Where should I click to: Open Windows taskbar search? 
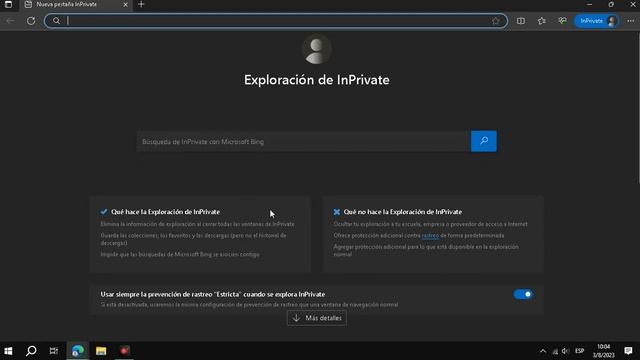(x=31, y=351)
